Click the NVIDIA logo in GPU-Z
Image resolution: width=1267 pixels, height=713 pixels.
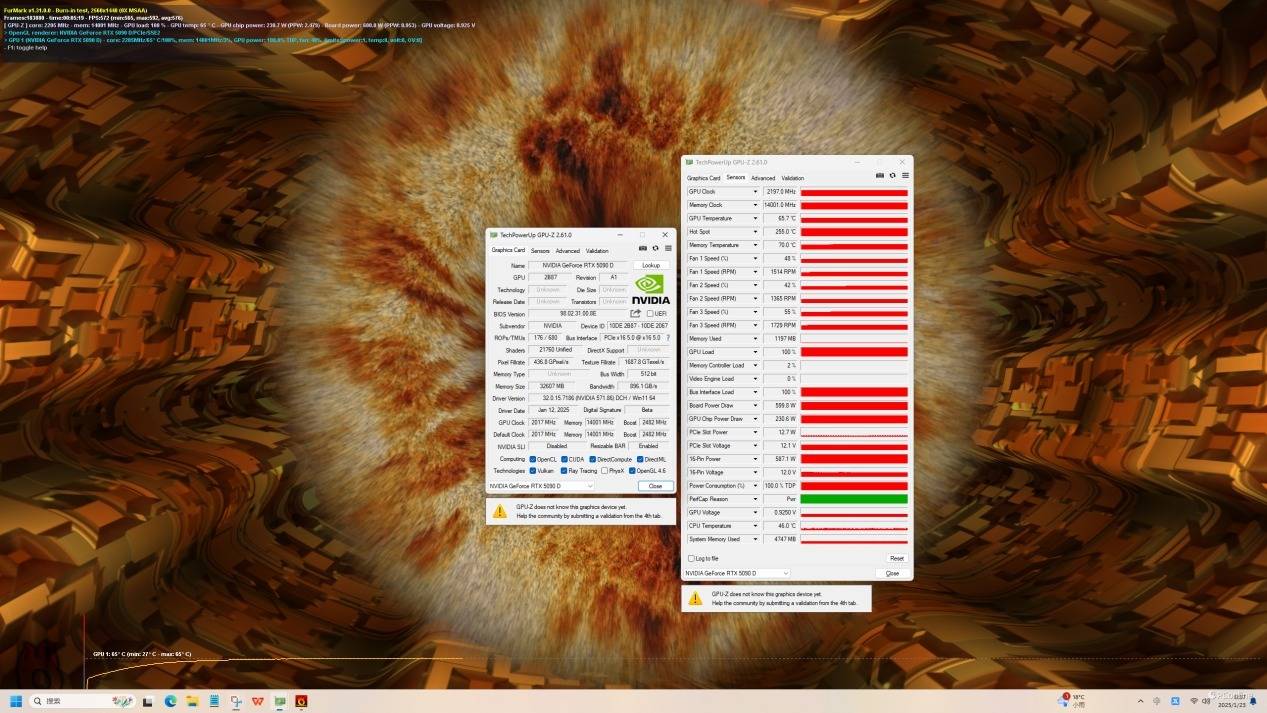(x=651, y=289)
